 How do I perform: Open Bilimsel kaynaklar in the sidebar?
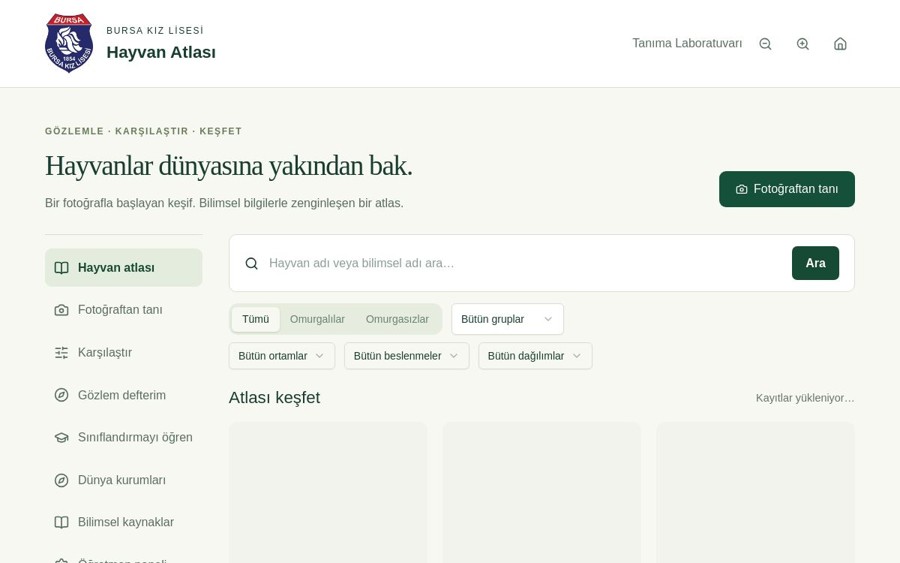pos(123,522)
